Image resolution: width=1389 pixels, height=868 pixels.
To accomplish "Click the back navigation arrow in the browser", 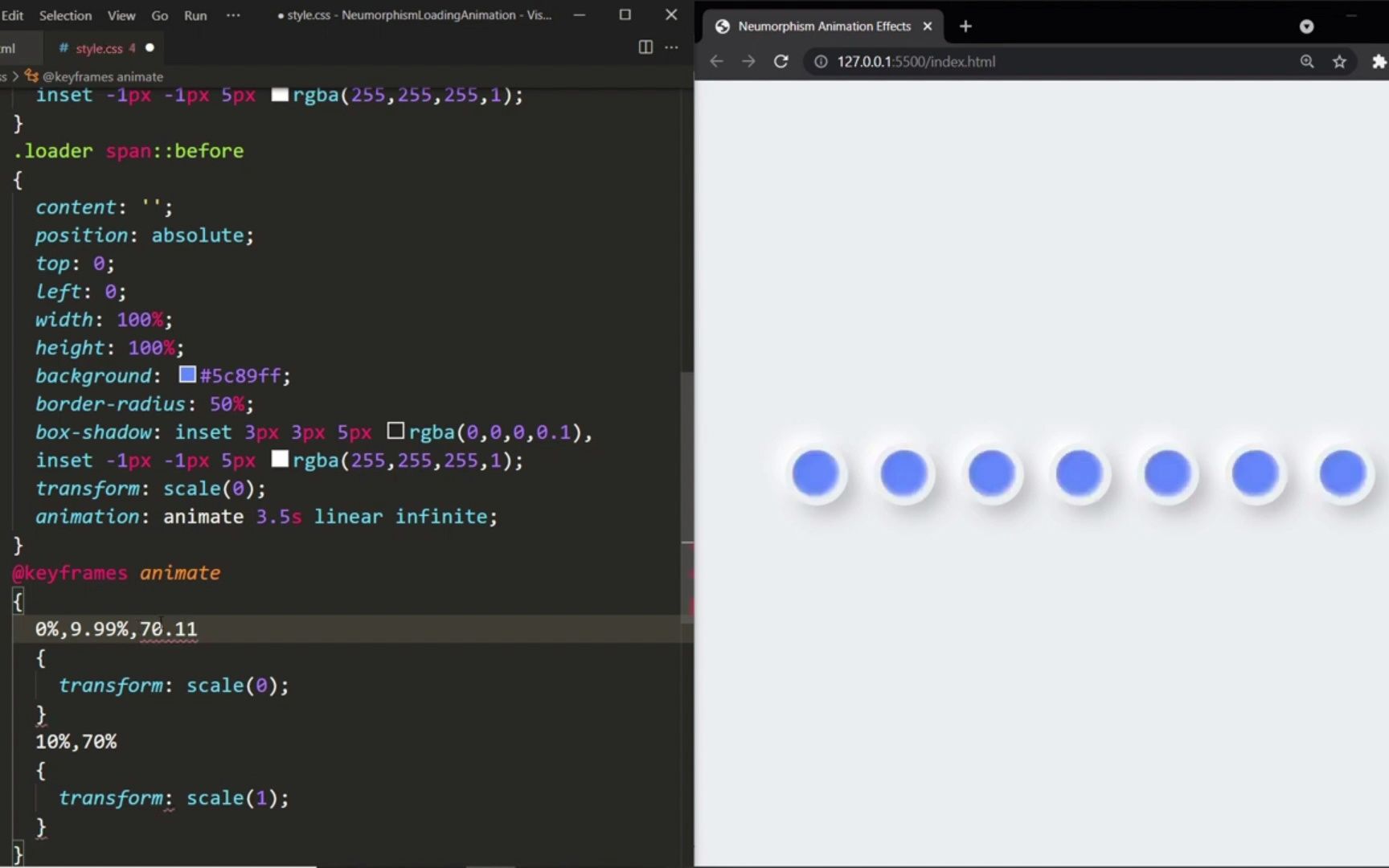I will (715, 61).
